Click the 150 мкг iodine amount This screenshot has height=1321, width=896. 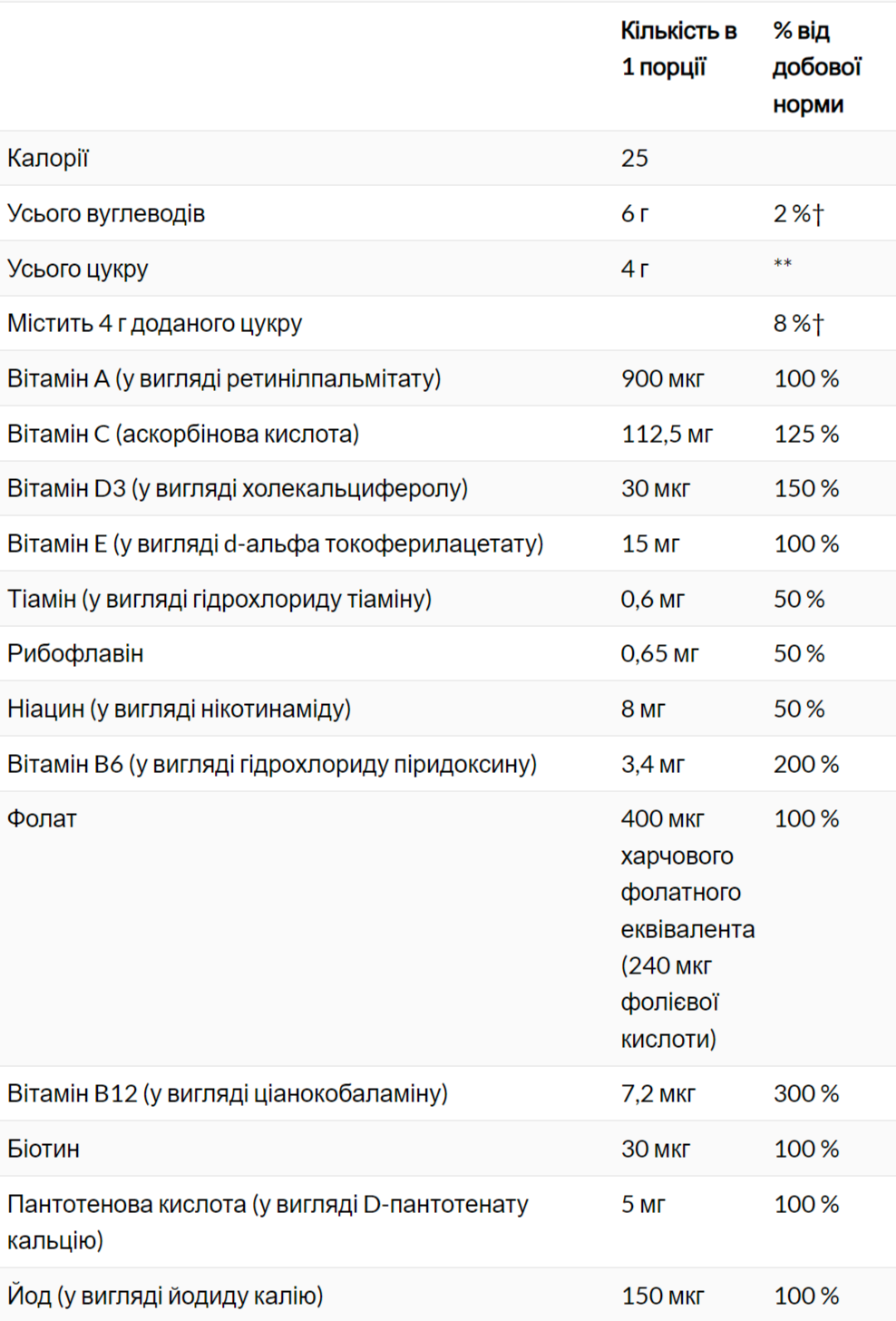pyautogui.click(x=662, y=1296)
